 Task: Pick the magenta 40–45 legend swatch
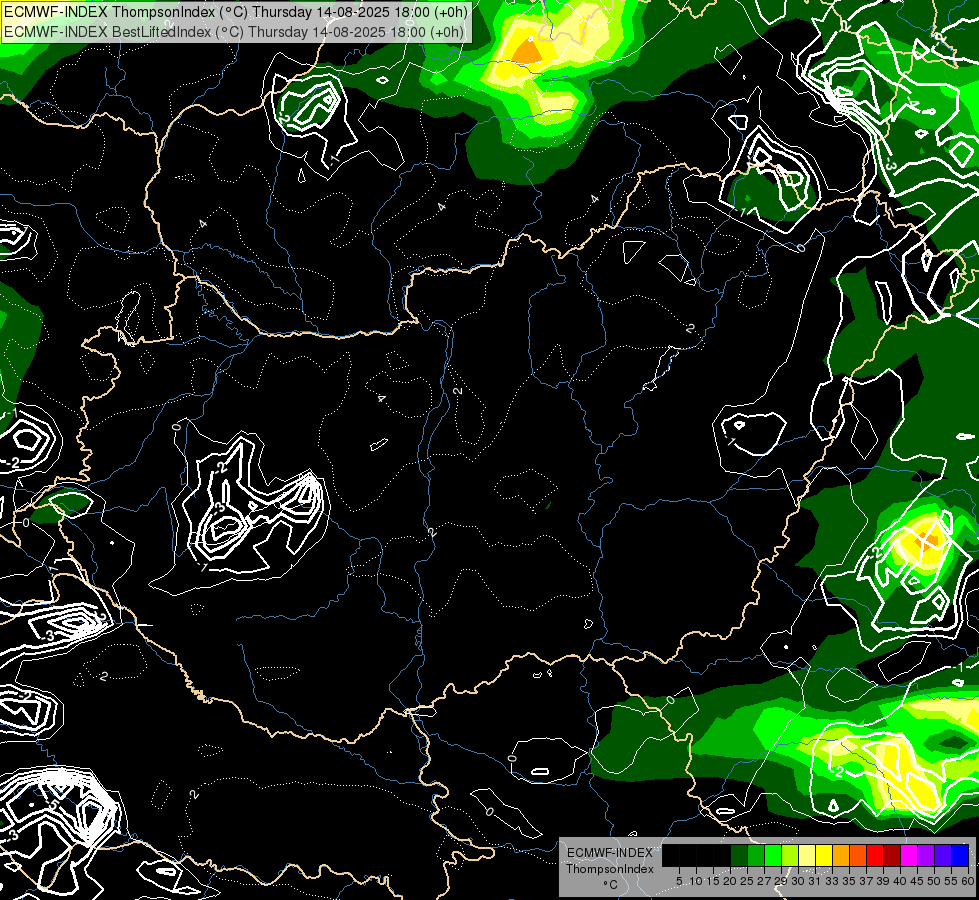pyautogui.click(x=909, y=855)
